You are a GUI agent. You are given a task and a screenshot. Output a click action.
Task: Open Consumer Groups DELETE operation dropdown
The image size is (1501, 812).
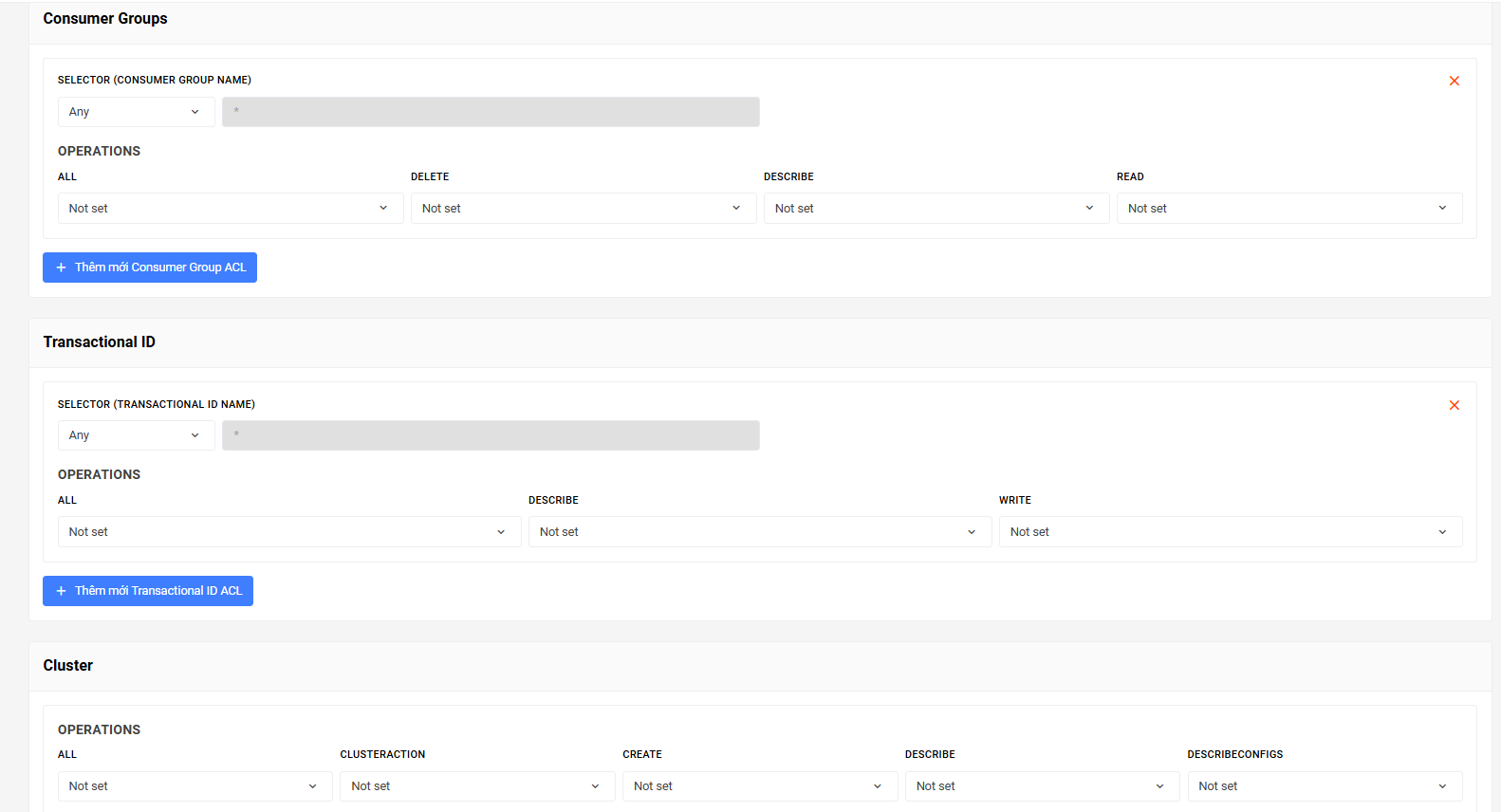[x=584, y=209]
